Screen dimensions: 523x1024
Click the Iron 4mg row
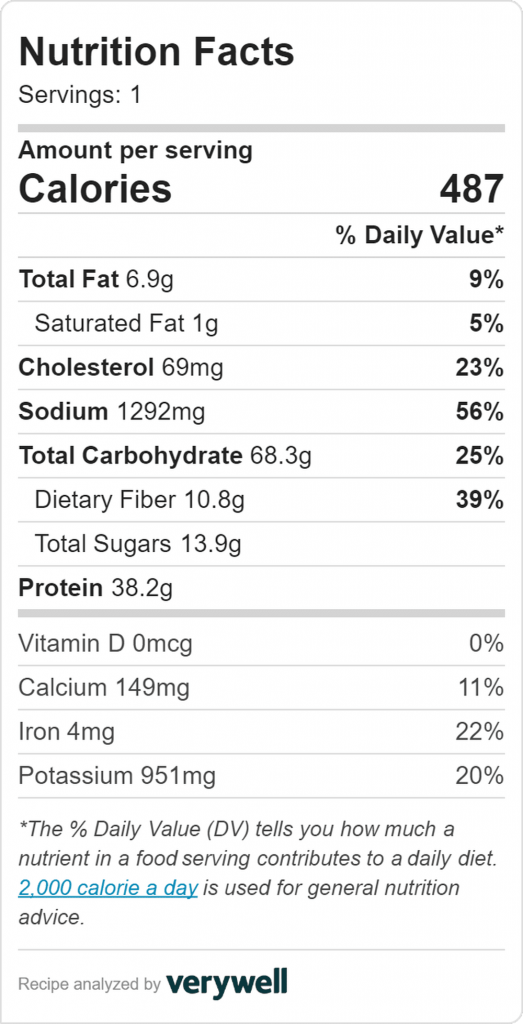(261, 732)
